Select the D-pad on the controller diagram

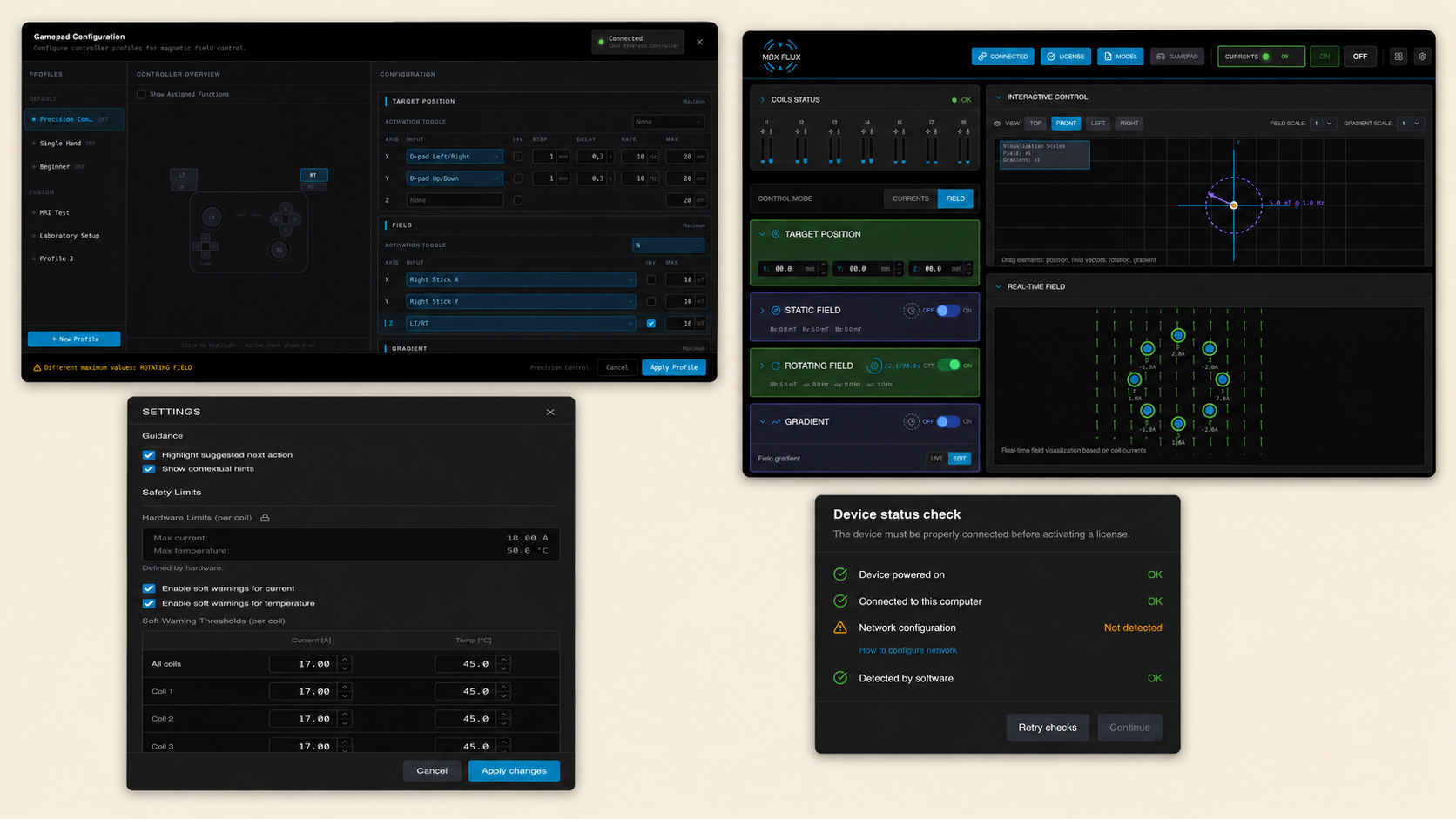[206, 246]
